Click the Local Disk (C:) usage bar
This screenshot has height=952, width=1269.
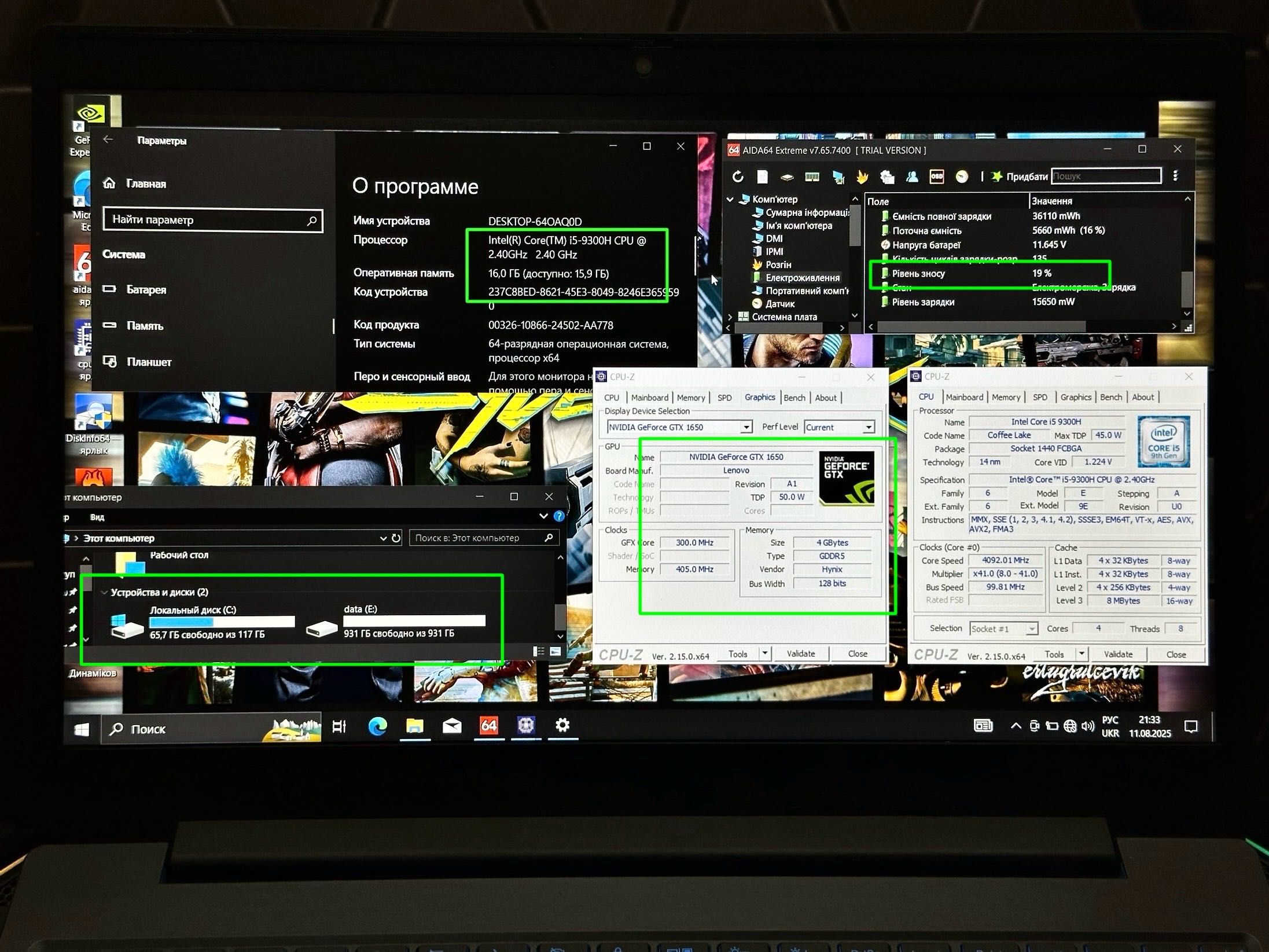[x=222, y=622]
